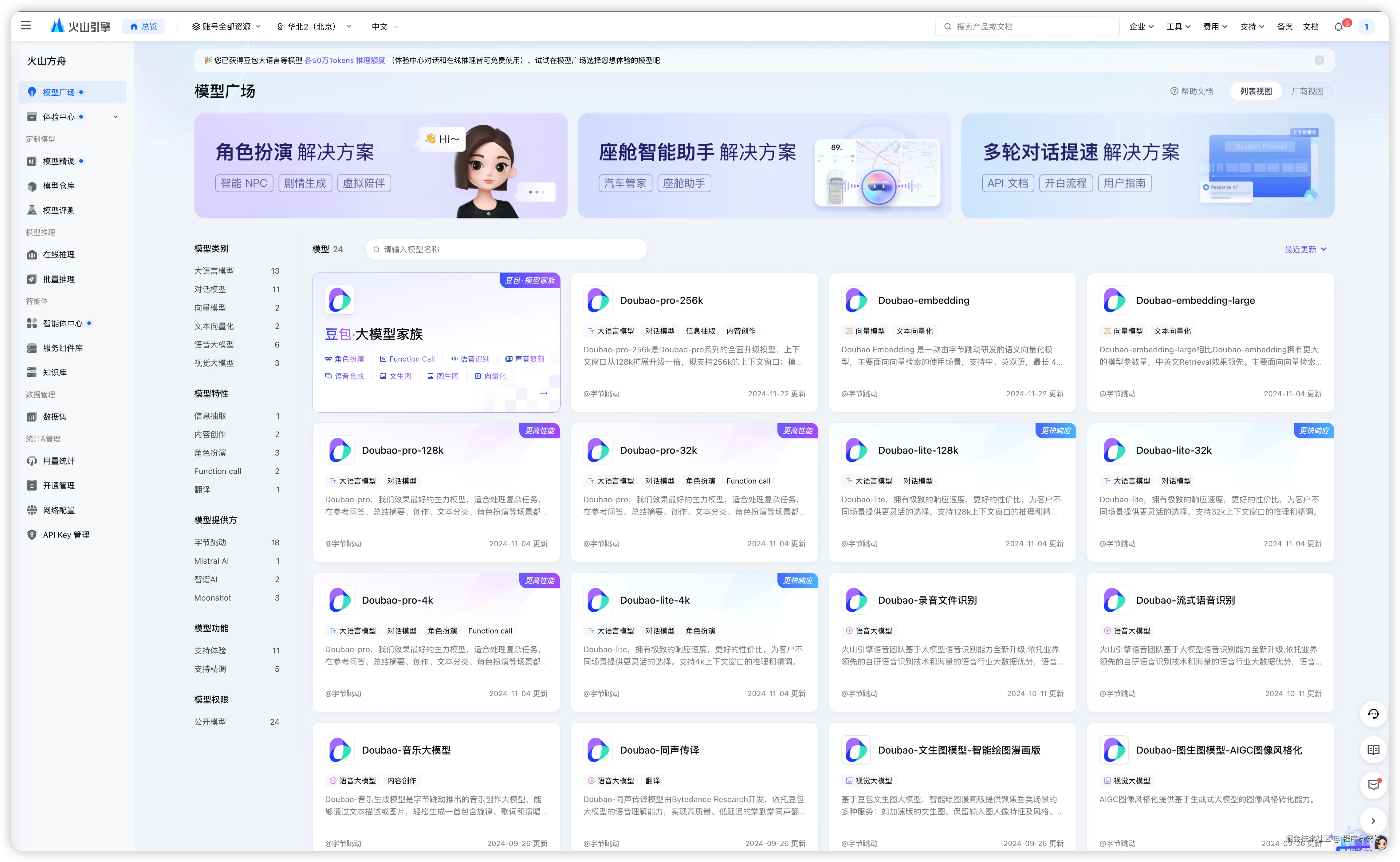1400x862 pixels.
Task: Open 模型评测 in the sidebar
Action: tap(59, 210)
